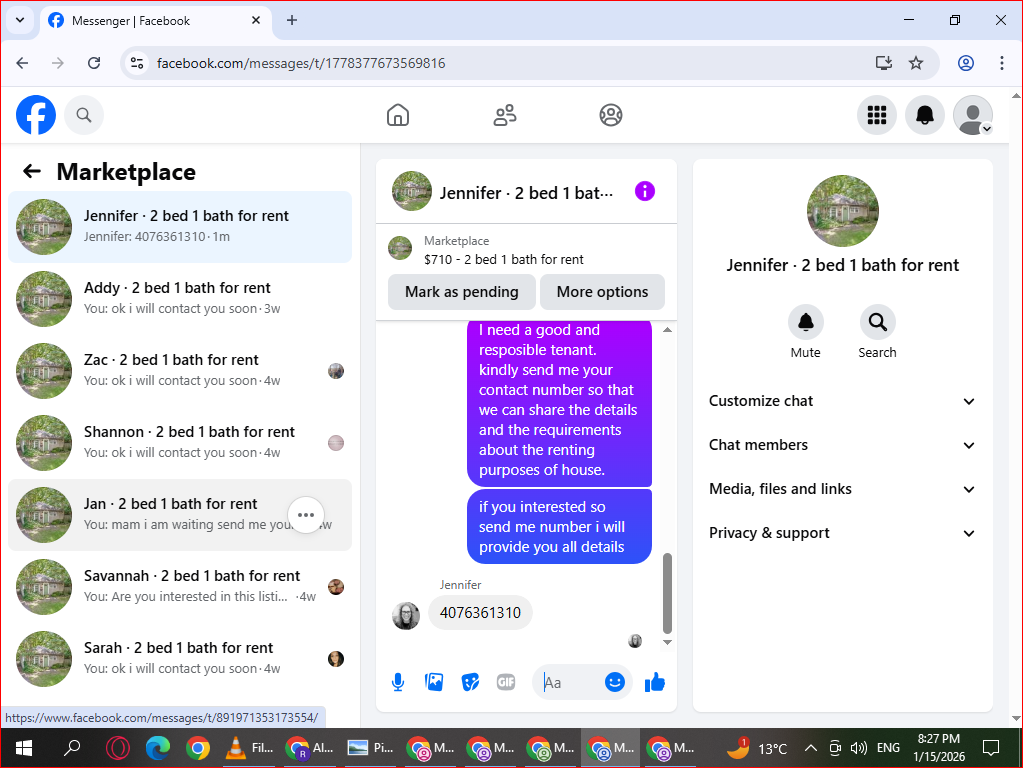Open Zac 2 bed 1 bath conversation
The width and height of the screenshot is (1023, 768).
click(180, 371)
